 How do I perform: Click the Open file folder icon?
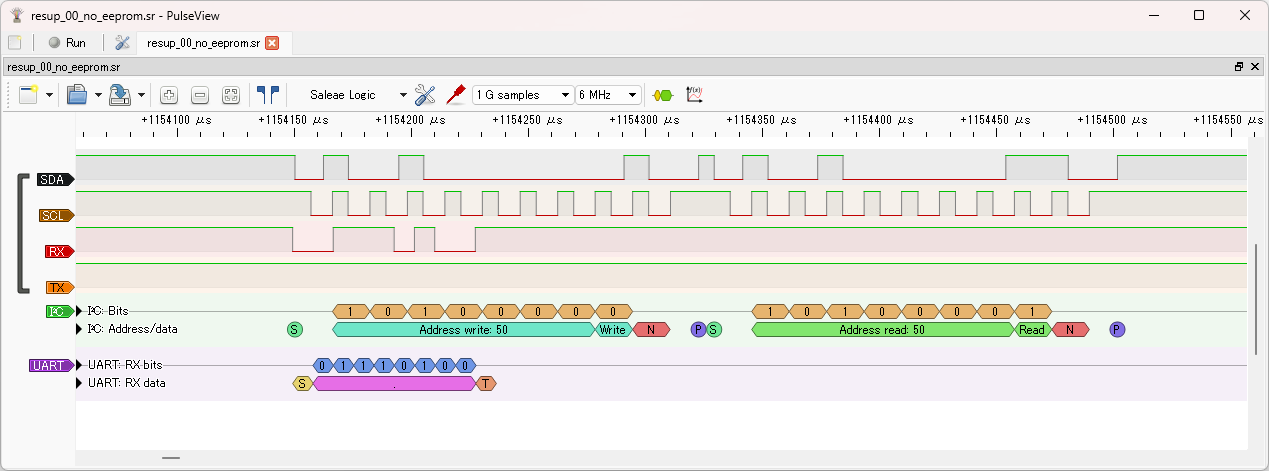click(77, 95)
